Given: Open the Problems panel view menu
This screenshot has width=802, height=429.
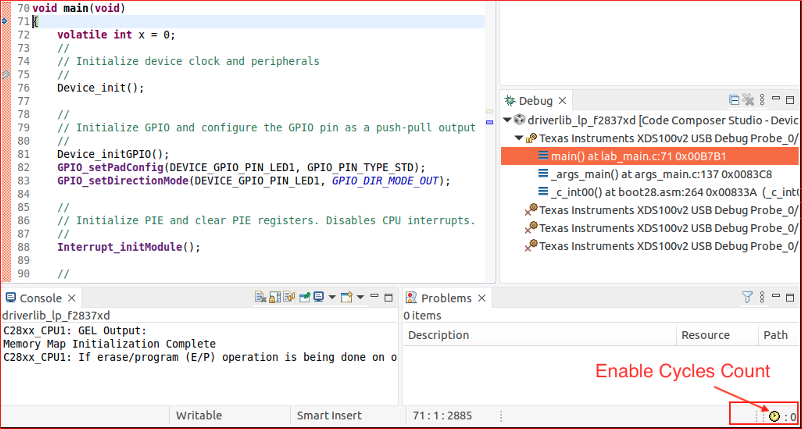Looking at the screenshot, I should pyautogui.click(x=761, y=297).
